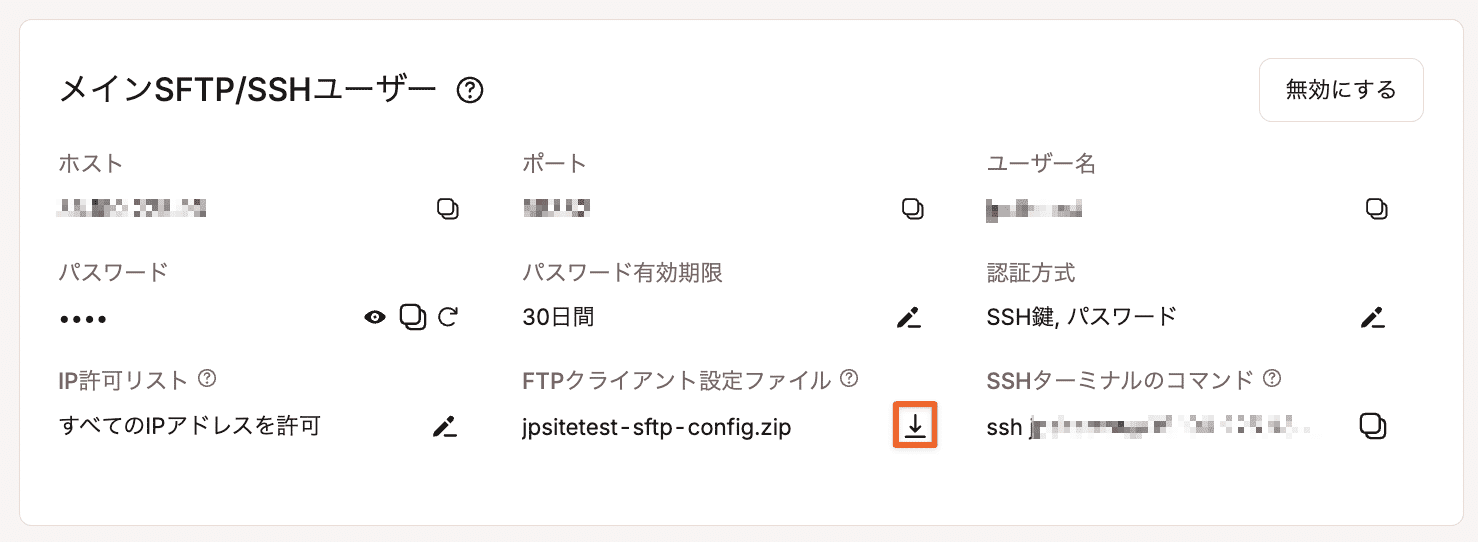Edit the authentication method setting

coord(1372,318)
